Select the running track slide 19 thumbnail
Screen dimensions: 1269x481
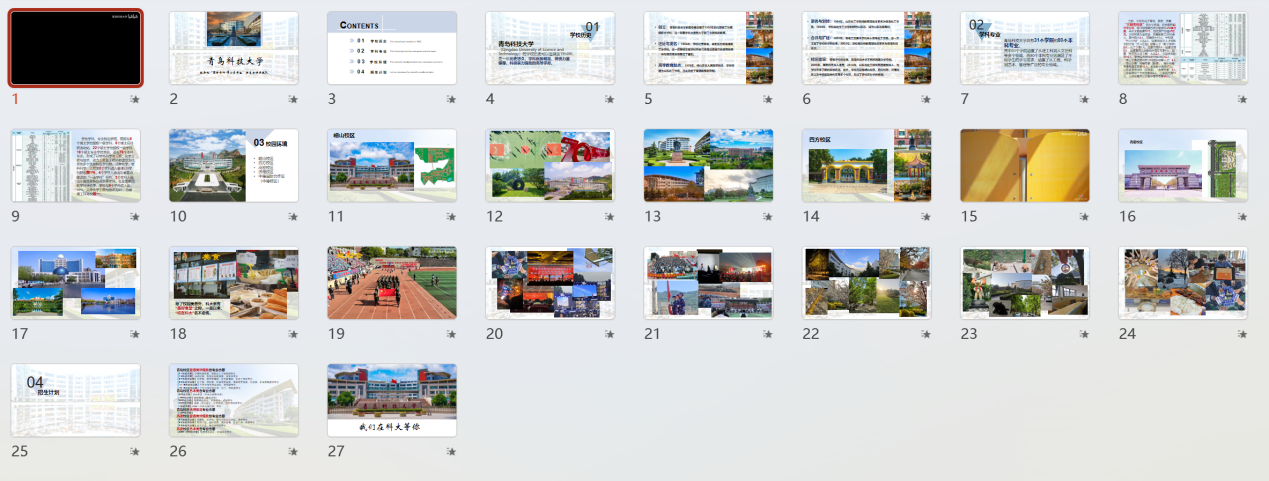point(392,283)
